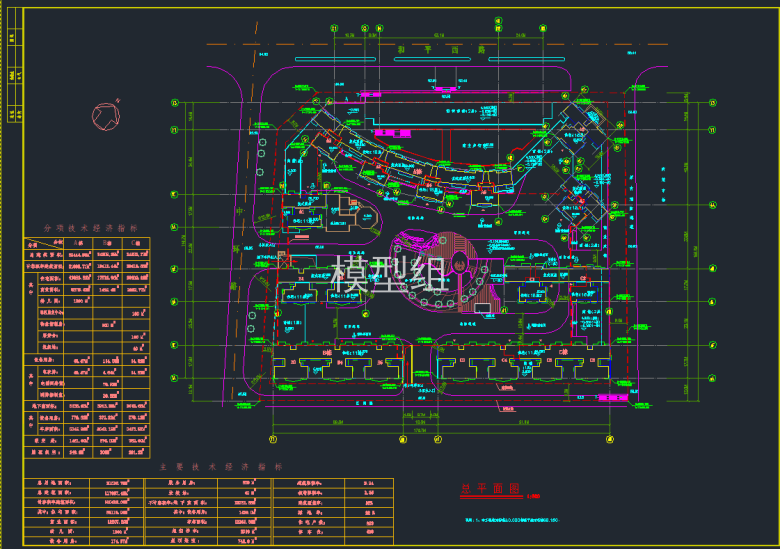Select the circular plaza in the site center
Image resolution: width=780 pixels, height=549 pixels.
[456, 266]
